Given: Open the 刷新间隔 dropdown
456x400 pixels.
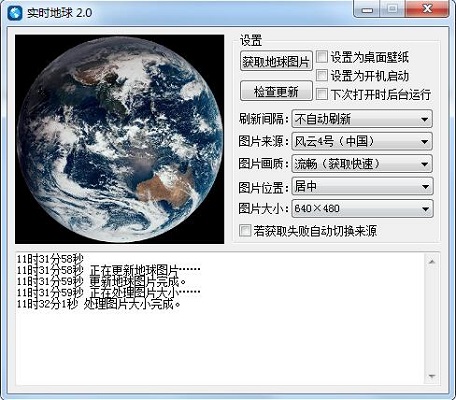Looking at the screenshot, I should (x=362, y=119).
